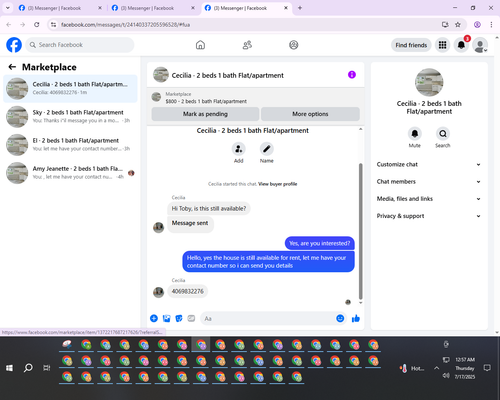The image size is (500, 400).
Task: Click the Hi Toby message bubble
Action: [209, 209]
